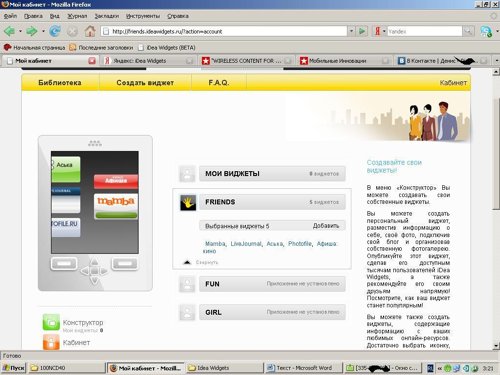The width and height of the screenshot is (500, 375).
Task: Open the back button history dropdown
Action: [x=20, y=32]
